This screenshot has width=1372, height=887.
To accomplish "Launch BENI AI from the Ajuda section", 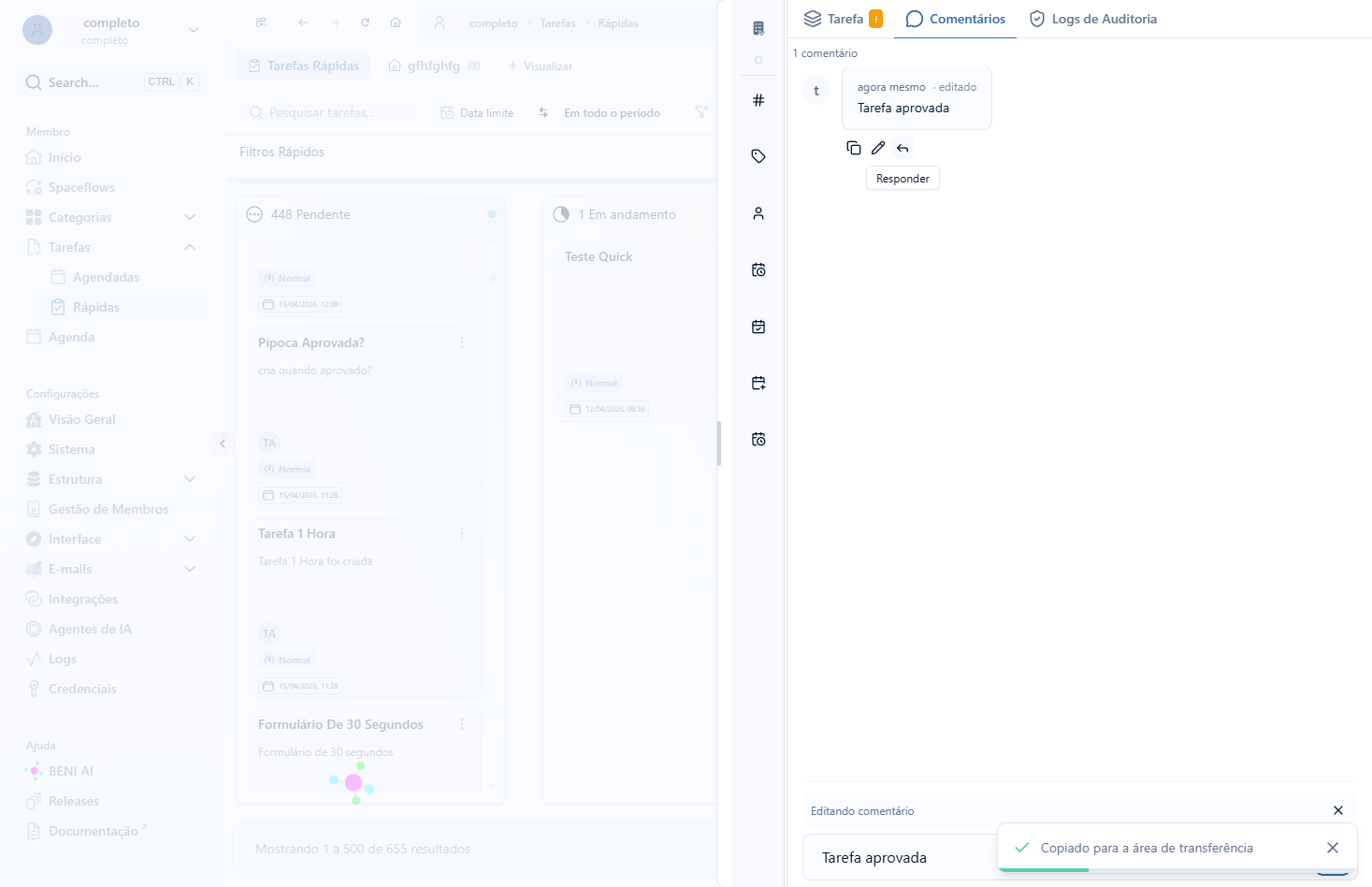I will pyautogui.click(x=71, y=771).
